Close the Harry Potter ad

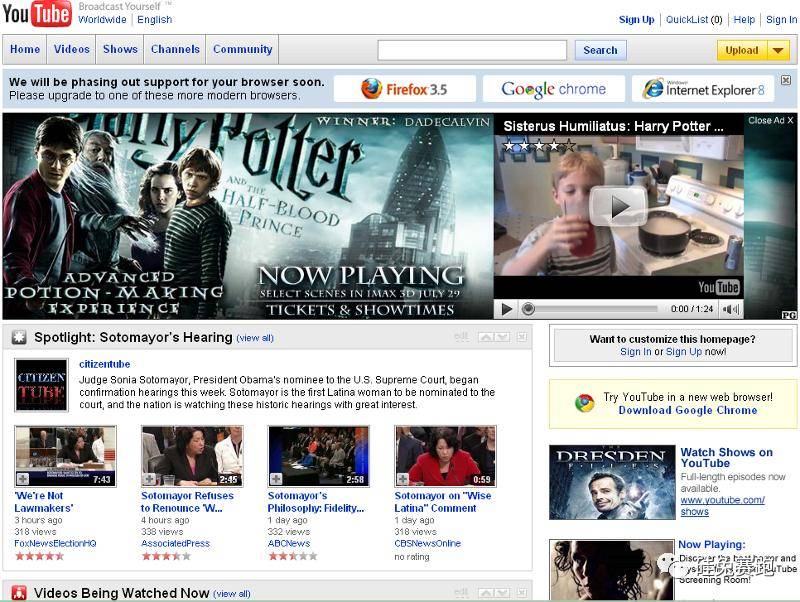(x=770, y=120)
